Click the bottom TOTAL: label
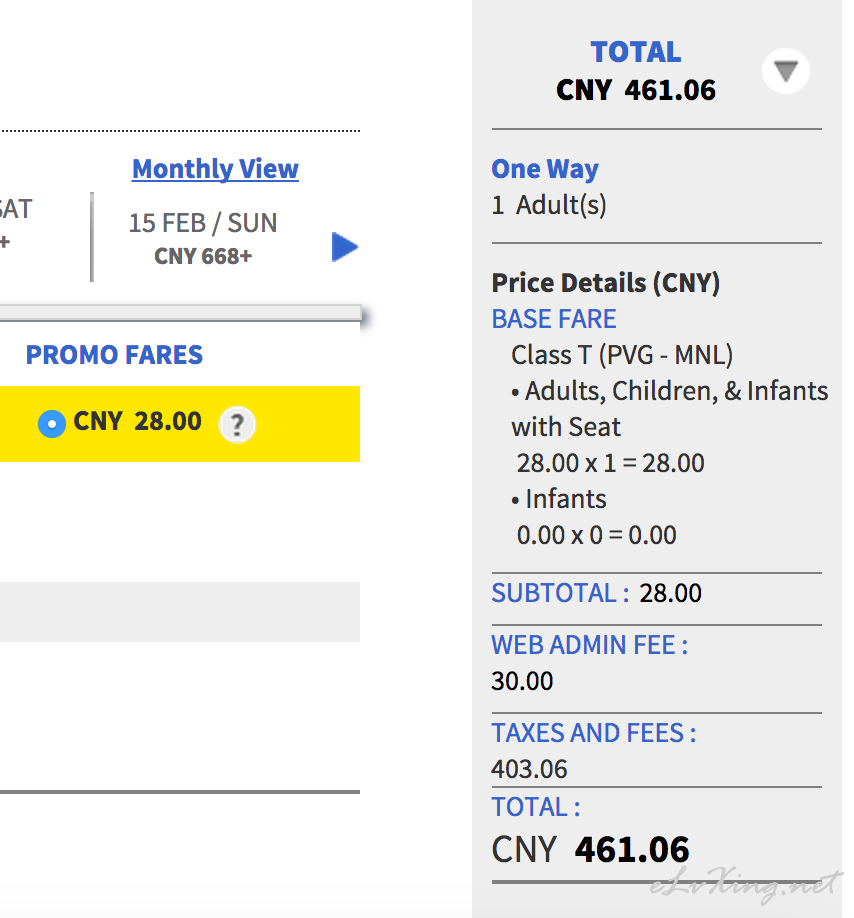 536,807
